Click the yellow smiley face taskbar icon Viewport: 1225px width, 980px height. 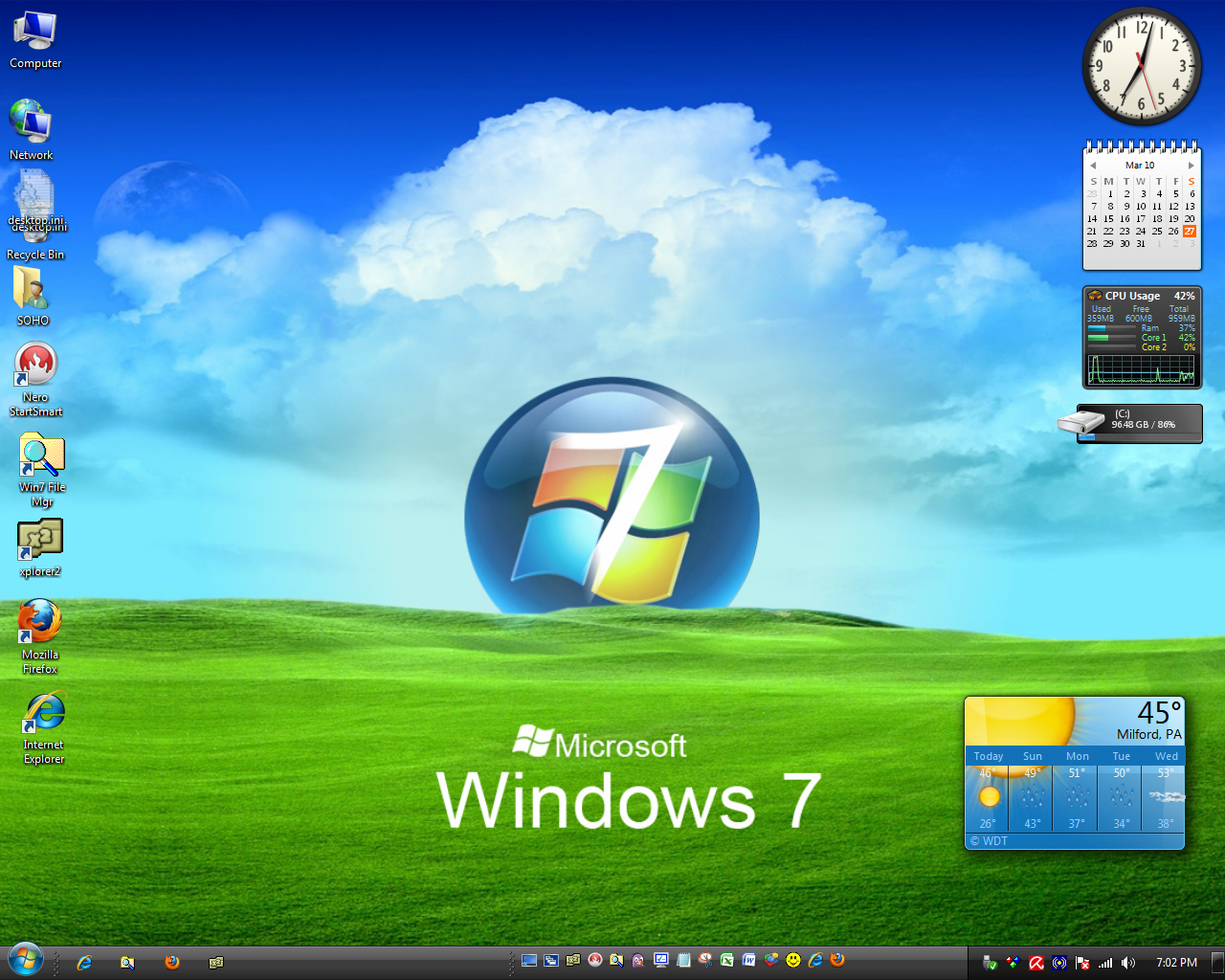tap(793, 960)
